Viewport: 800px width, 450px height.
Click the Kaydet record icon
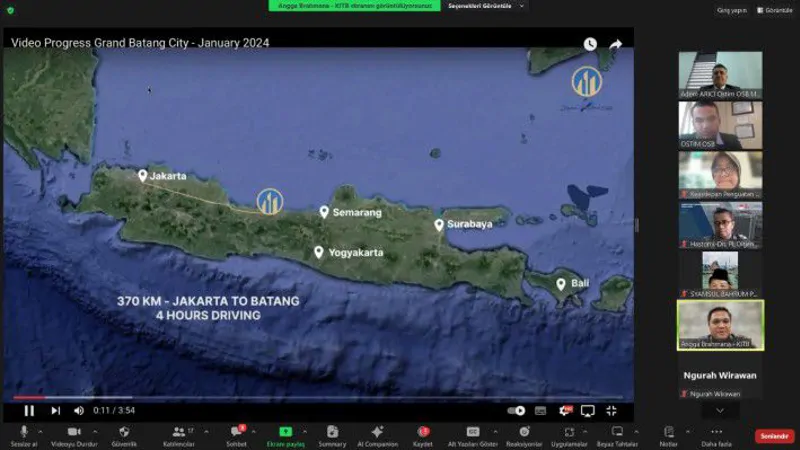(x=422, y=436)
